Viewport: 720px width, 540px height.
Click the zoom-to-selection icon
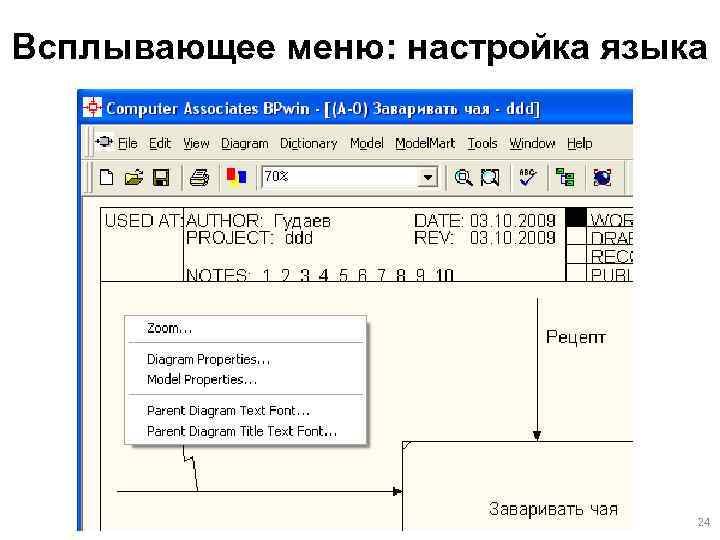(490, 177)
